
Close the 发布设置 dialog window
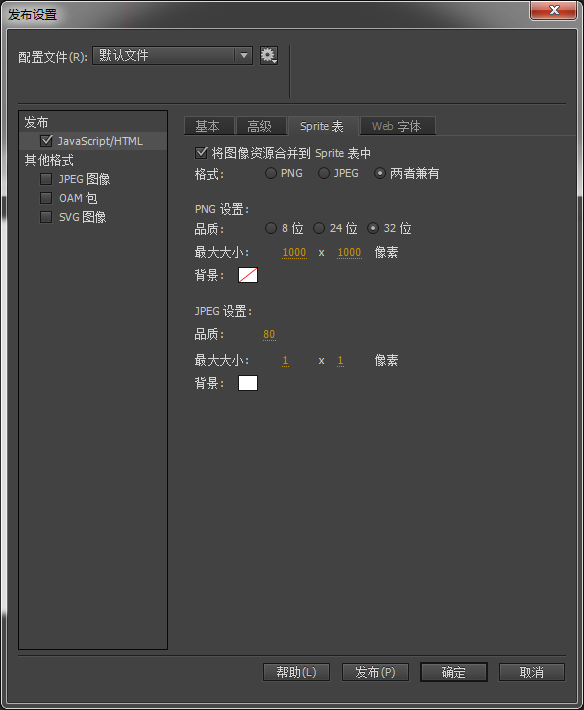[554, 11]
